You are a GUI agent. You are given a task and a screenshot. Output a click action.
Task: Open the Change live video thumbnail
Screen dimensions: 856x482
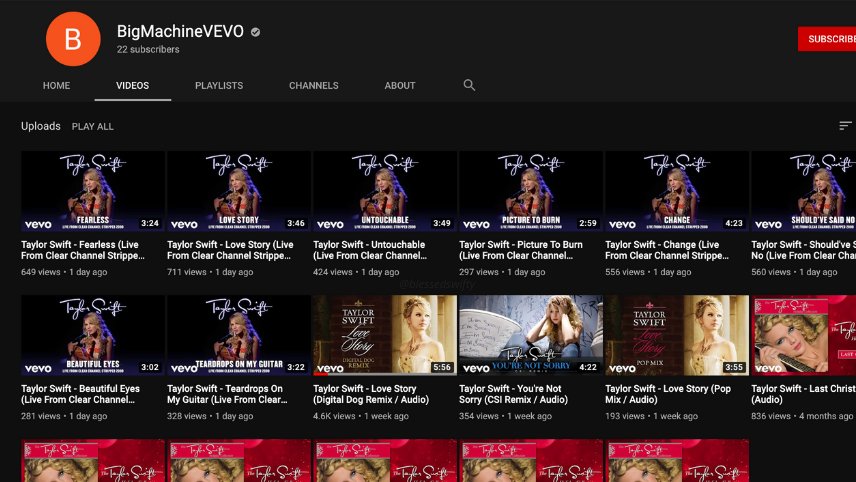[677, 191]
